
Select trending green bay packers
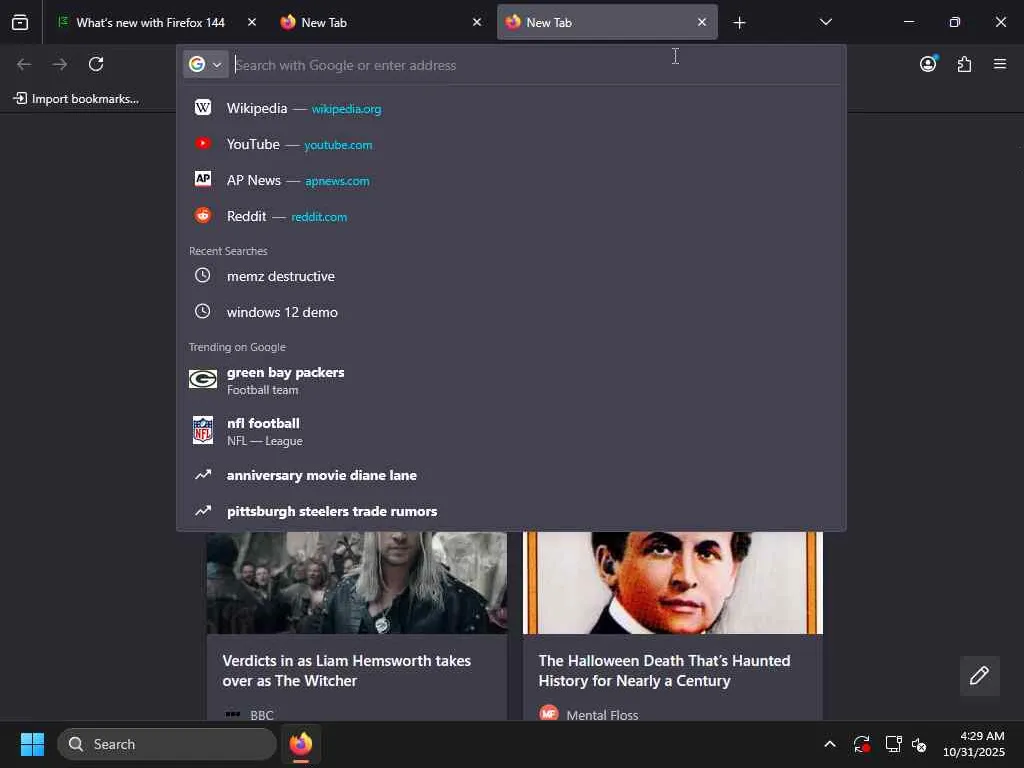[511, 380]
